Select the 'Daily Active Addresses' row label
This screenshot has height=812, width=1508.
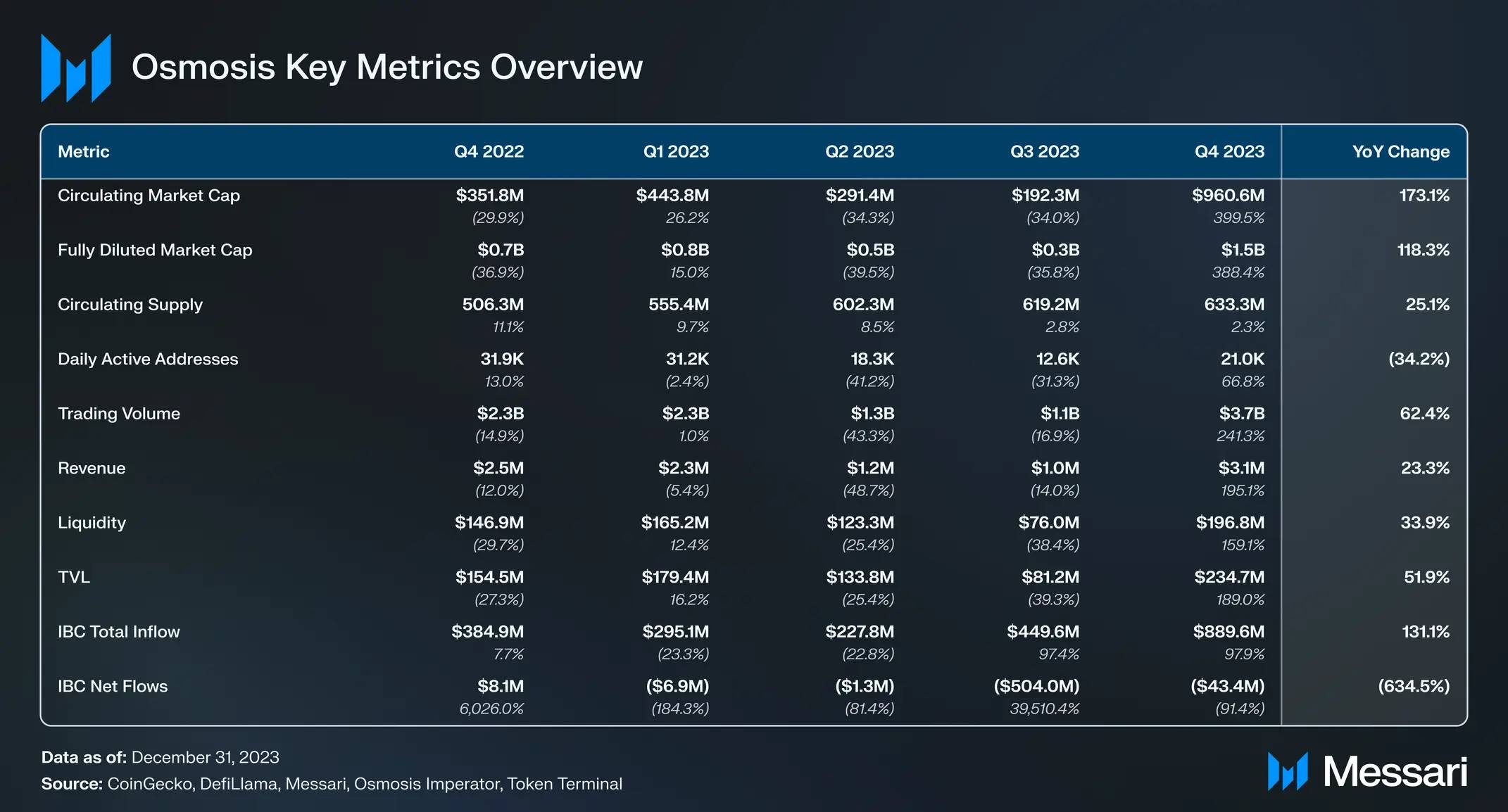click(x=148, y=359)
